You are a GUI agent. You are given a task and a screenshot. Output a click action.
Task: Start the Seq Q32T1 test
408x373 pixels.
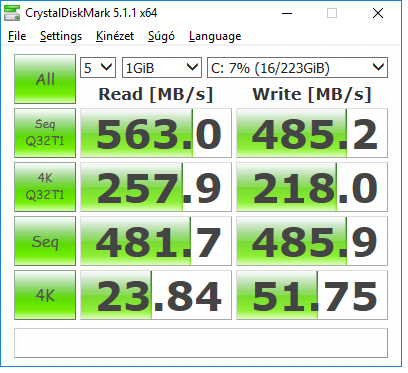click(45, 133)
